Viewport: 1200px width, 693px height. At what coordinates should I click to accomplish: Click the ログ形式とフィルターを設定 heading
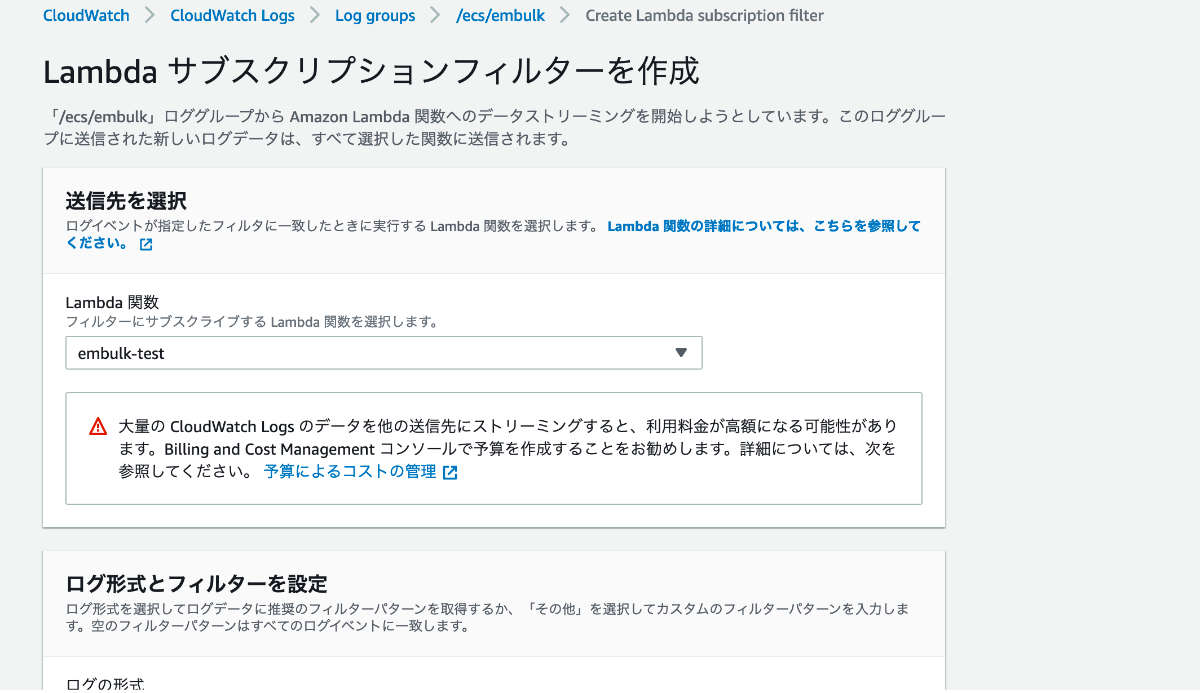(196, 583)
